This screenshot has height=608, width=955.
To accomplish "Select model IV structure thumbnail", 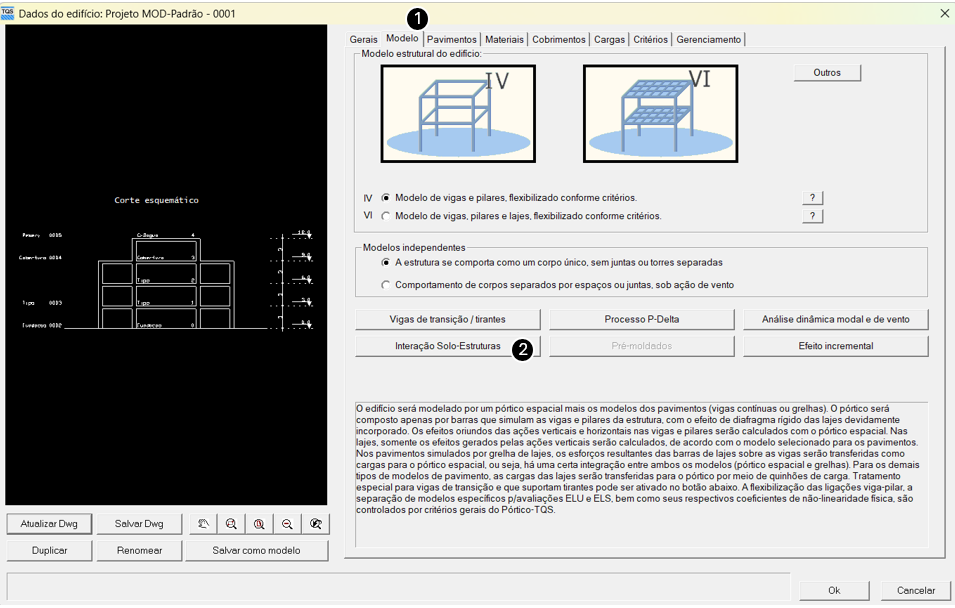I will click(458, 113).
